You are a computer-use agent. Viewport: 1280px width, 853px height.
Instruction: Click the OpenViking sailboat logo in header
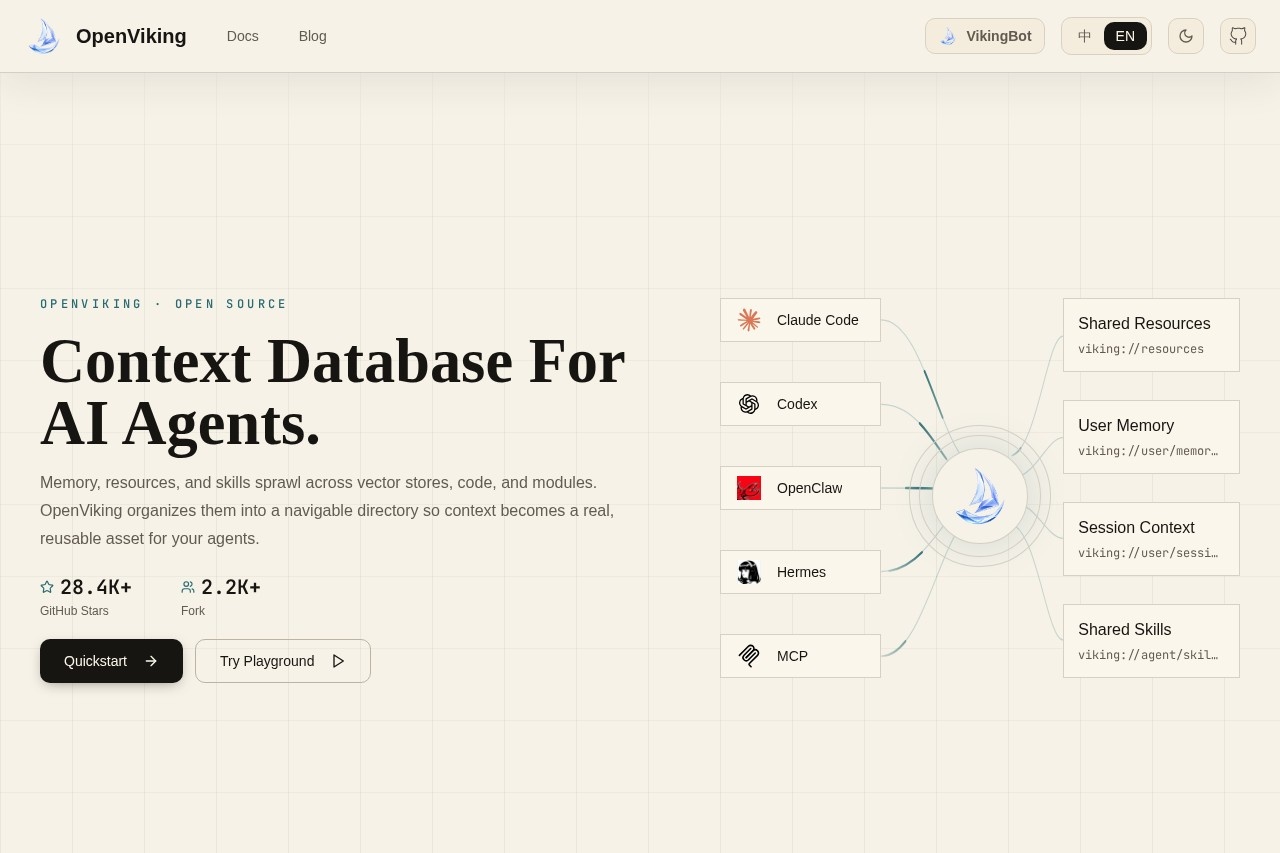coord(44,36)
